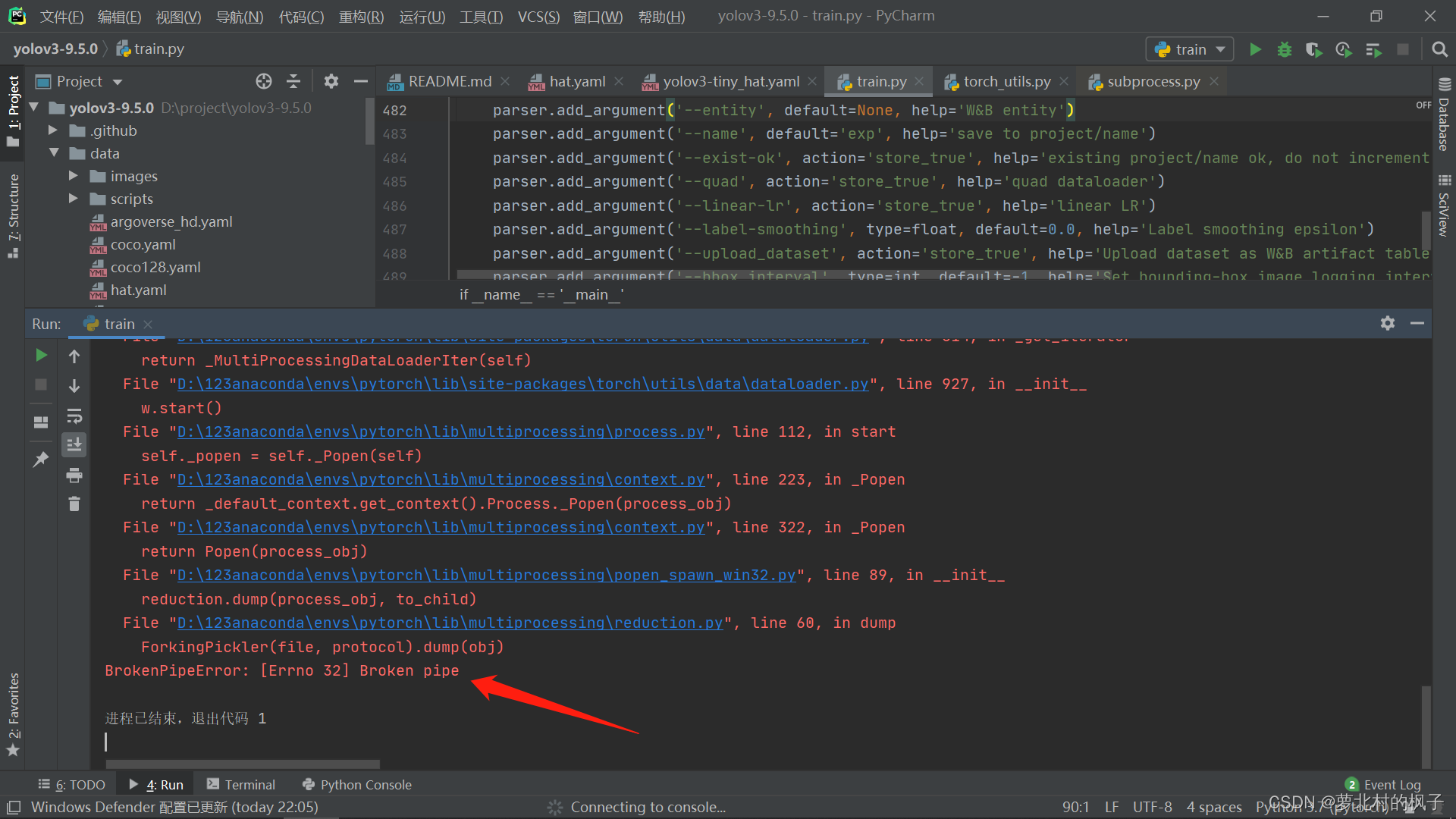Hide the Run panel with minus icon
Viewport: 1456px width, 819px height.
(1417, 323)
